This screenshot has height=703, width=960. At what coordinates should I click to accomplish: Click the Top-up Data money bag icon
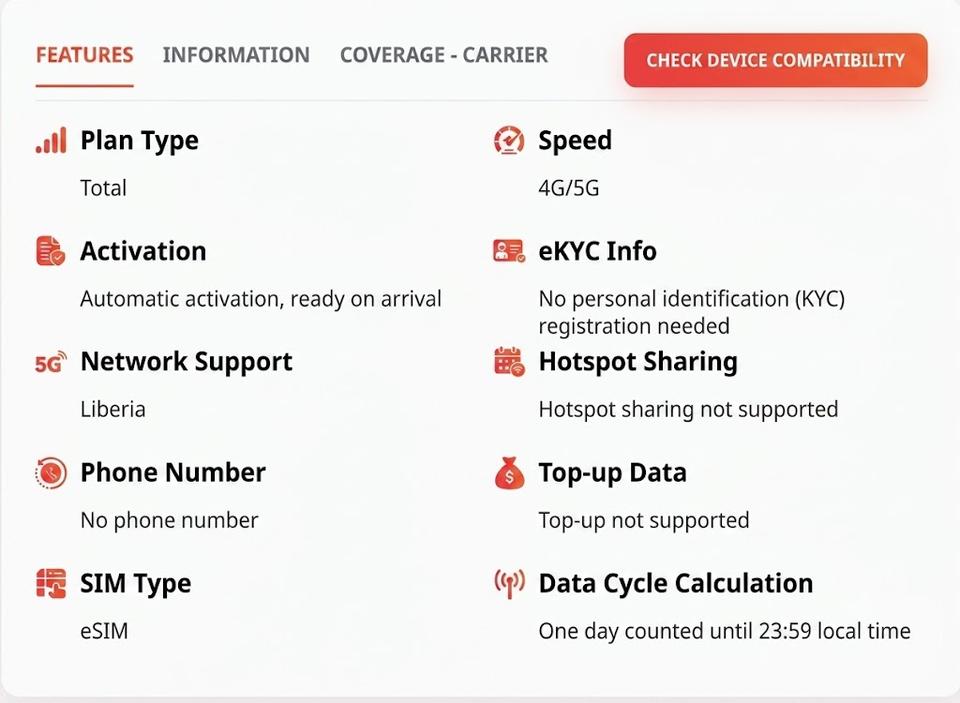[x=509, y=473]
